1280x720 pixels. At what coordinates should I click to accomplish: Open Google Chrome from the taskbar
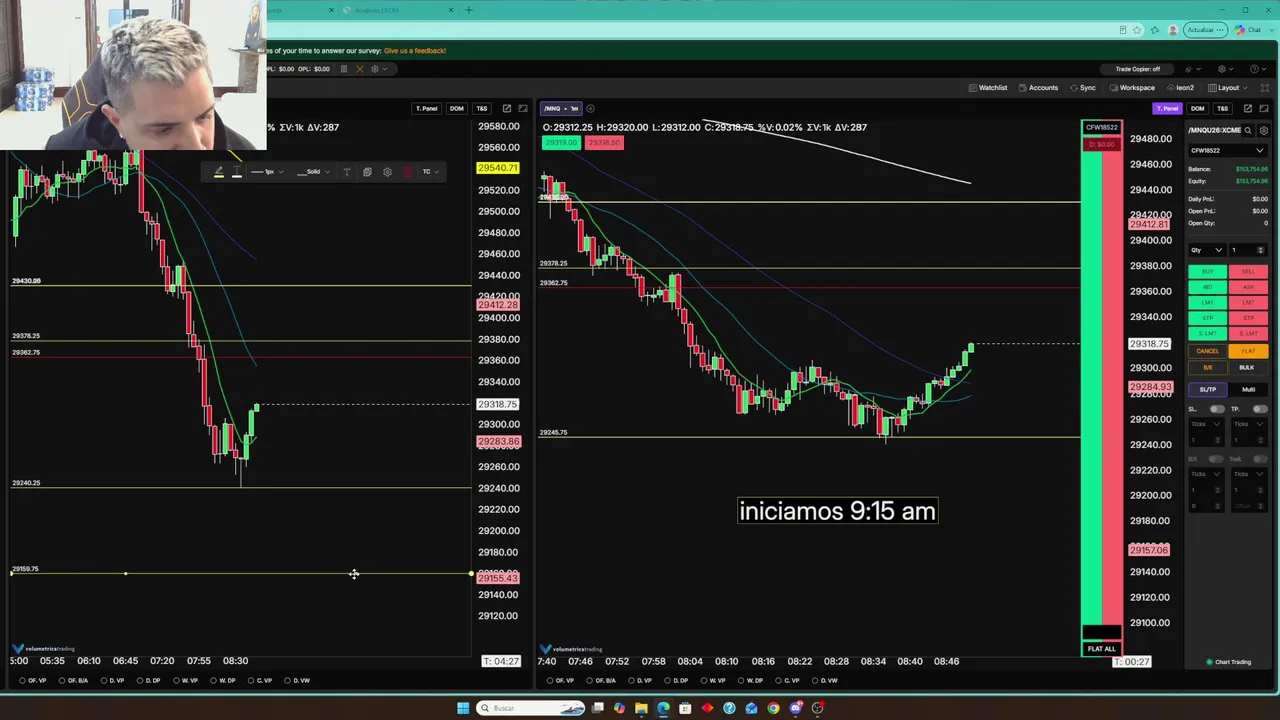pos(773,708)
